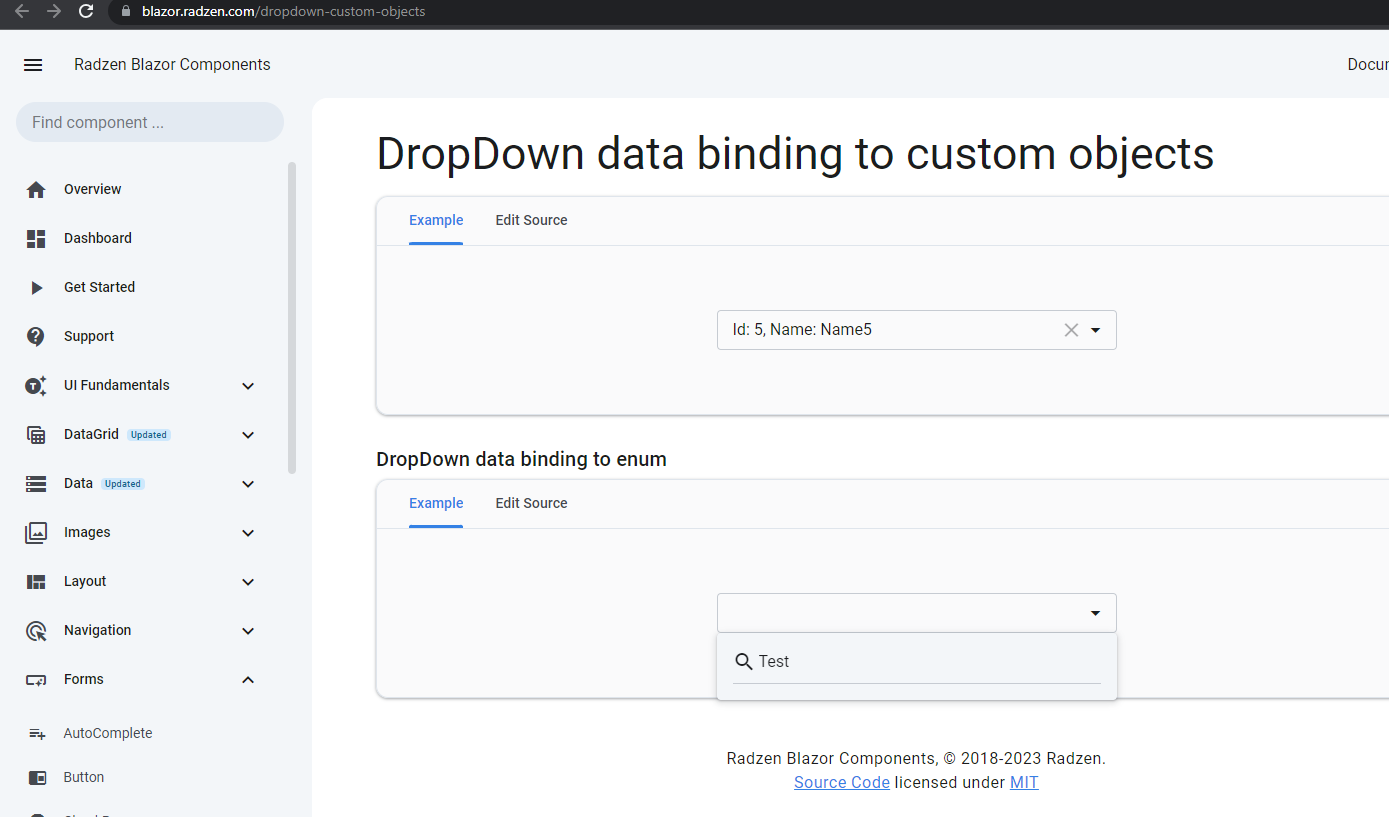Toggle the enum dropdown arrow
This screenshot has height=817, width=1389.
[1095, 613]
